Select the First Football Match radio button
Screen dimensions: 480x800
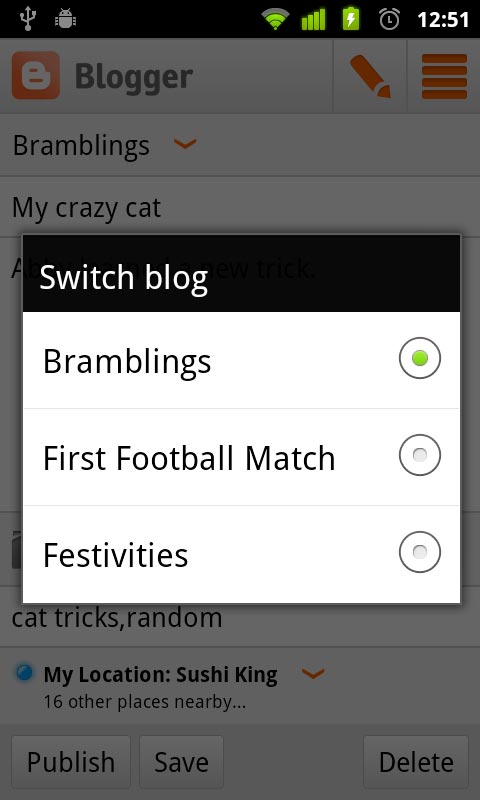(419, 455)
